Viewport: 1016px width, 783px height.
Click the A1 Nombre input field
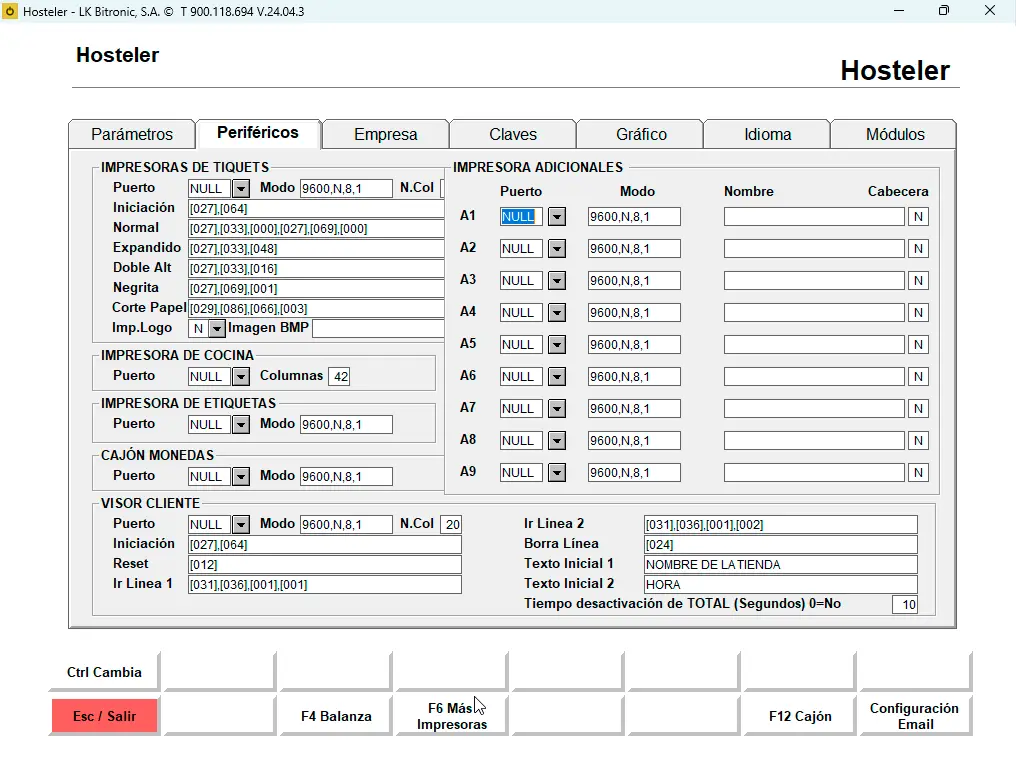coord(814,216)
